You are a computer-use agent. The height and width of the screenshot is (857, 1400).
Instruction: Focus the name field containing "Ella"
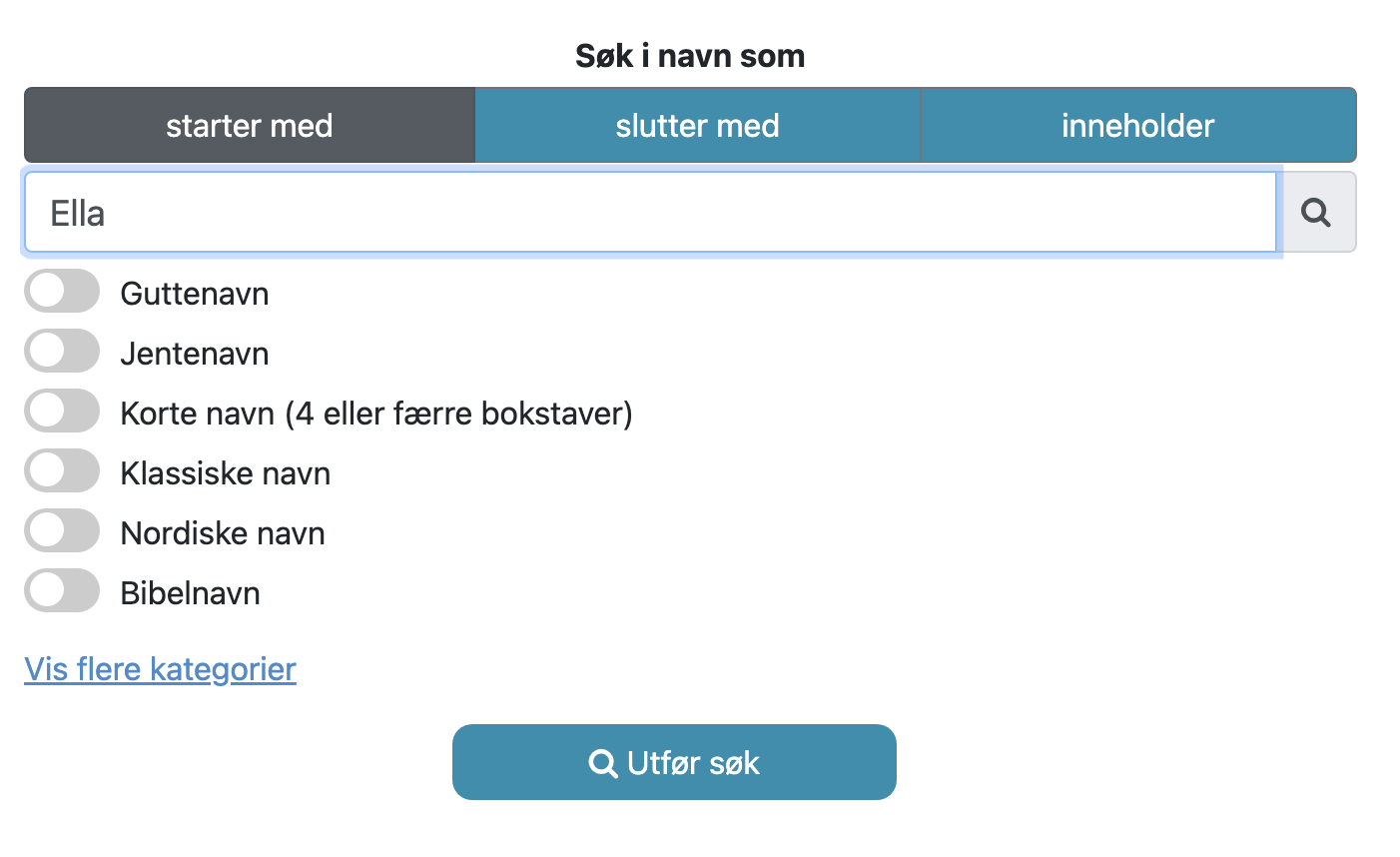click(650, 212)
